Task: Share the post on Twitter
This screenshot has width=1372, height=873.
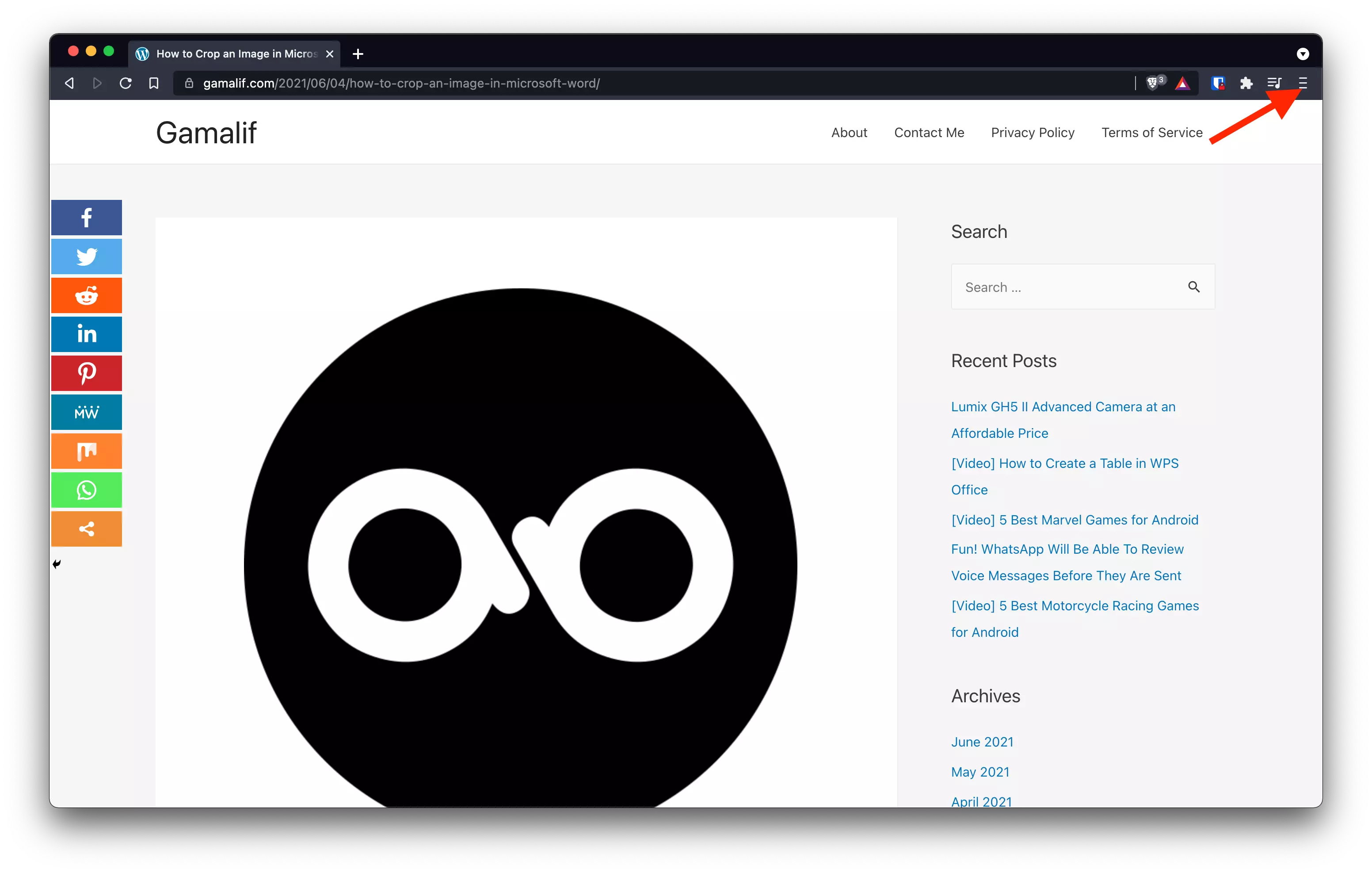Action: (86, 257)
